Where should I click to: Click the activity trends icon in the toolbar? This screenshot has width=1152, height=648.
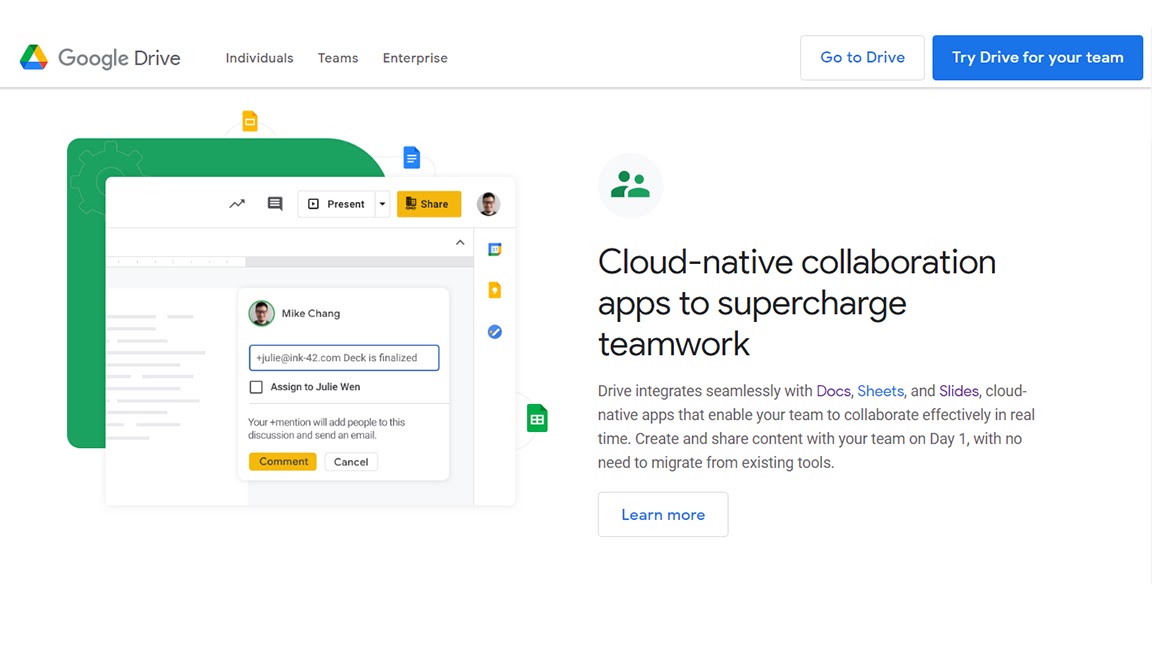pos(237,203)
